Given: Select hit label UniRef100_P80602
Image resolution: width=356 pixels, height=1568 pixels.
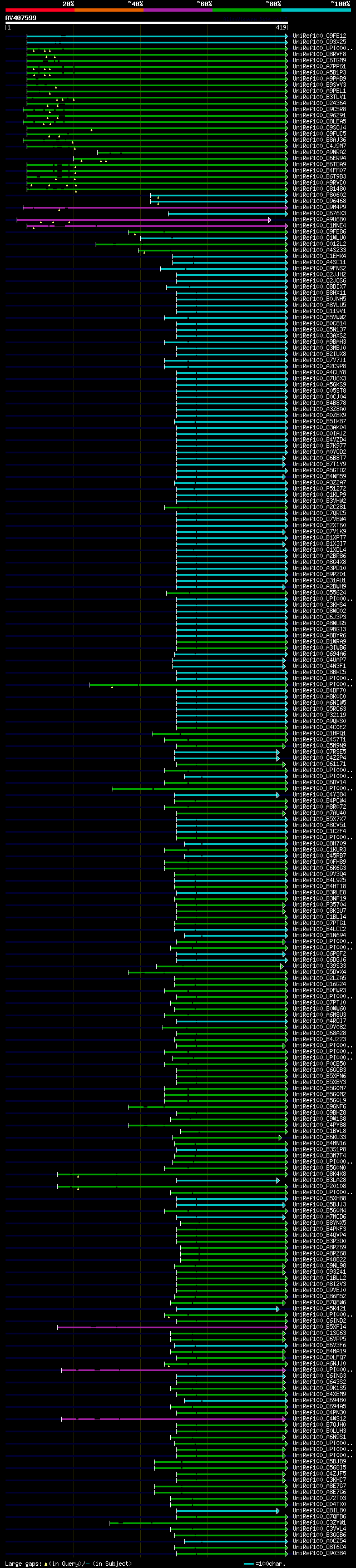Looking at the screenshot, I should tap(319, 195).
